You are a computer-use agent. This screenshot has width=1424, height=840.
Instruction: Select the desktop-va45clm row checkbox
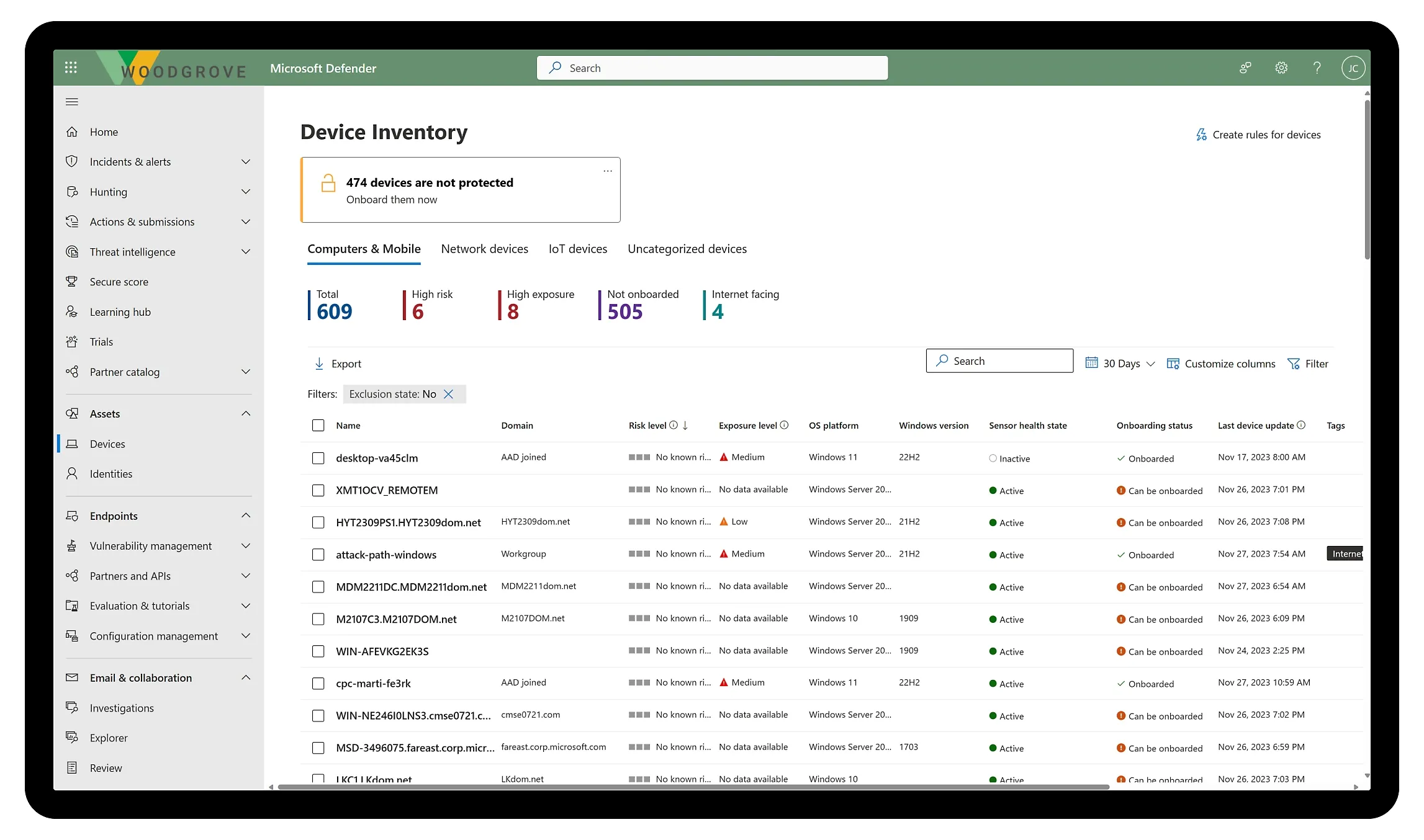click(318, 458)
